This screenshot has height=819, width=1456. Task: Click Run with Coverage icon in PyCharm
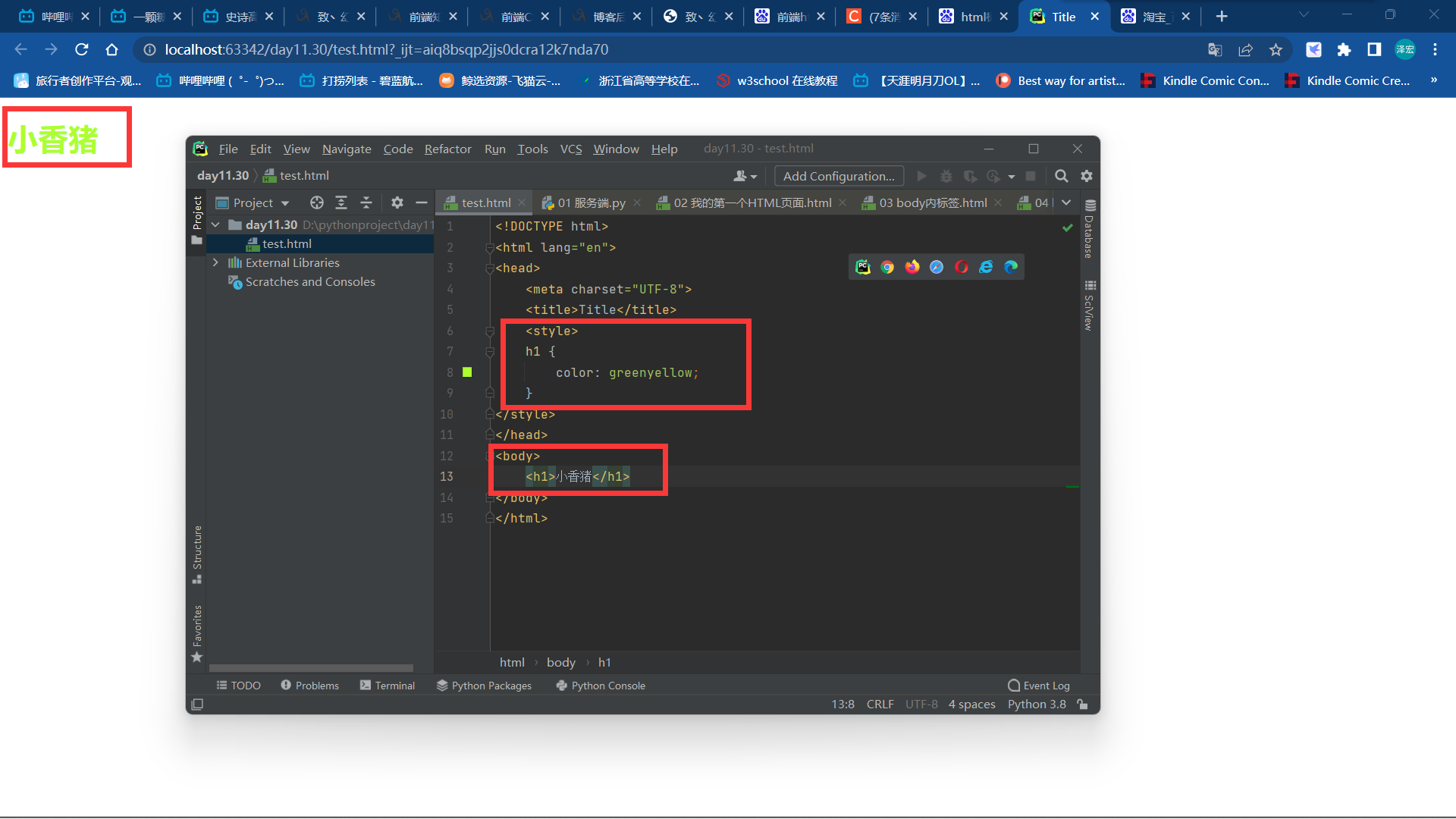tap(970, 176)
